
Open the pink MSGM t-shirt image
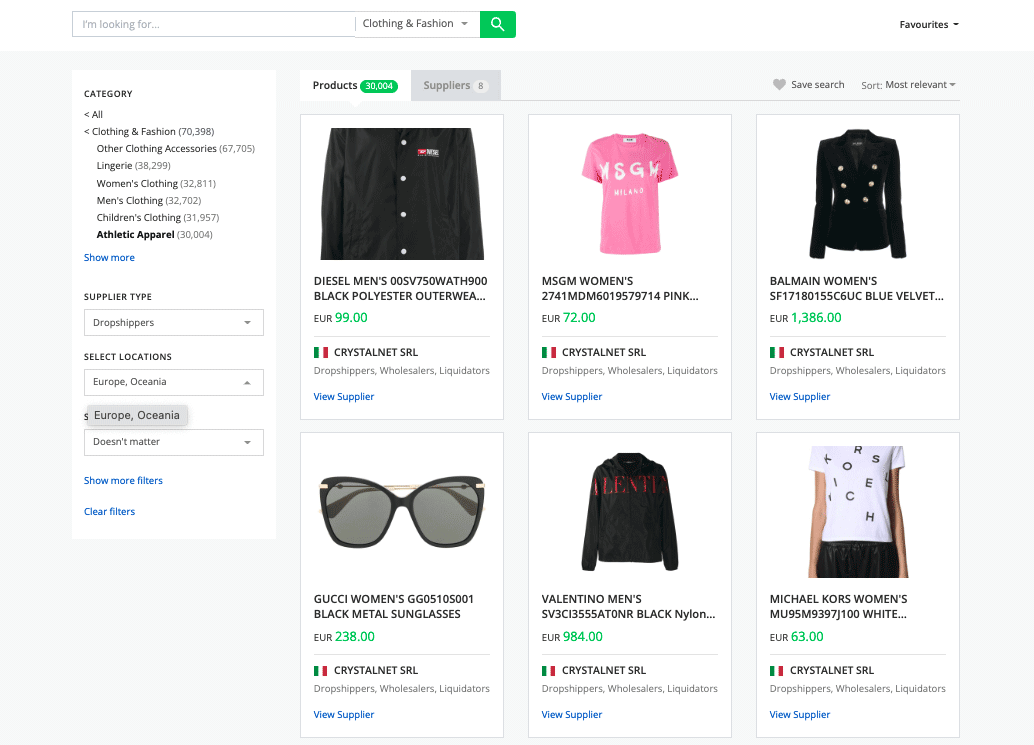[629, 193]
